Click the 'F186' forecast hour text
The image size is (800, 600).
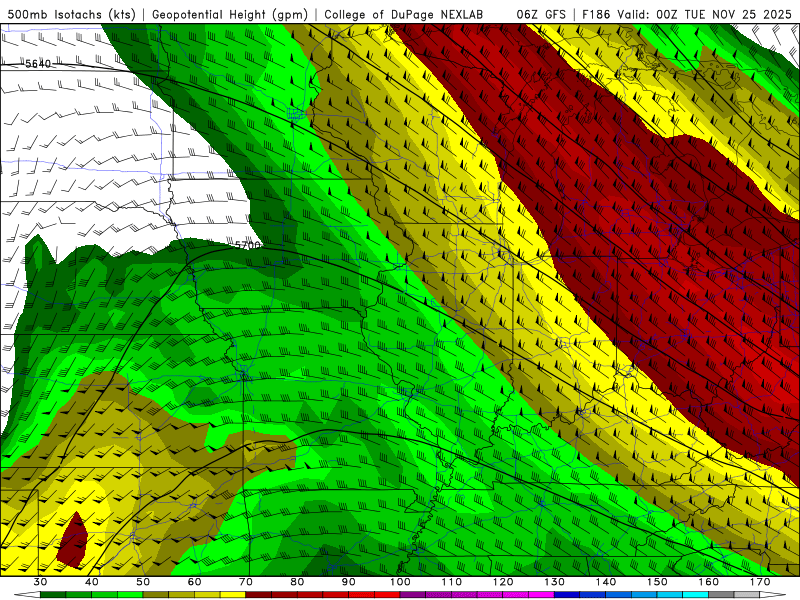[x=596, y=14]
